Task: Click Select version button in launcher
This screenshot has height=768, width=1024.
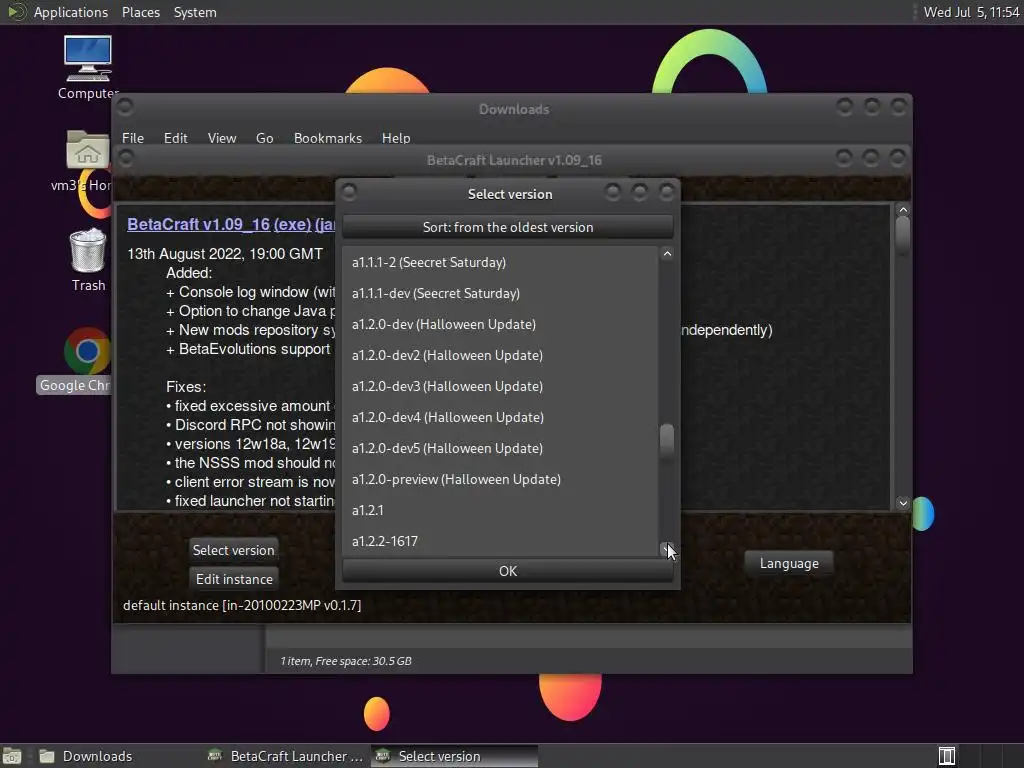Action: point(233,550)
